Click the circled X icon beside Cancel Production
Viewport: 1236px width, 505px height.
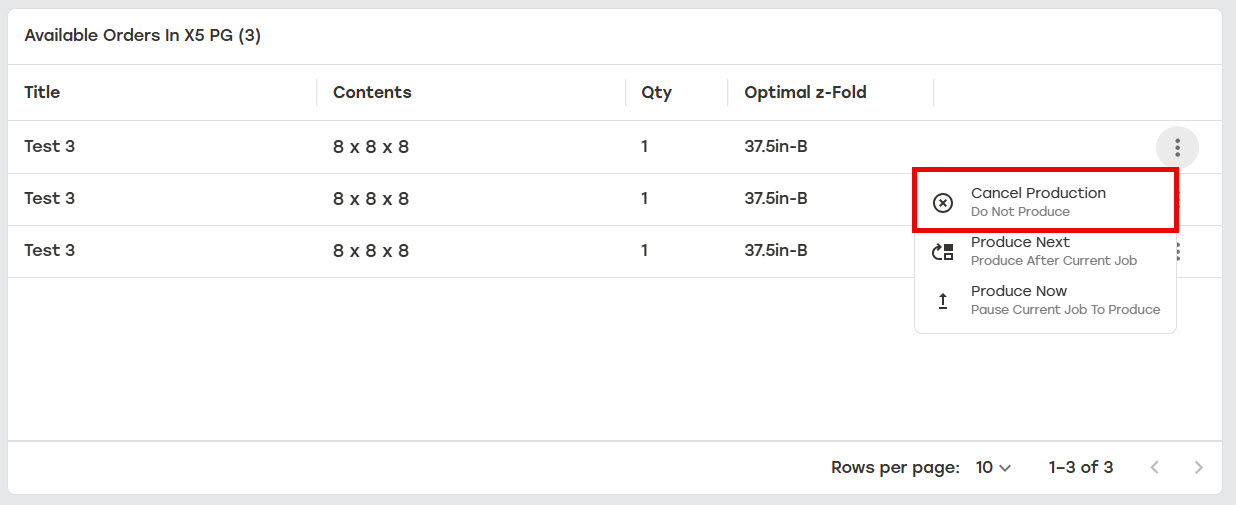[x=943, y=203]
